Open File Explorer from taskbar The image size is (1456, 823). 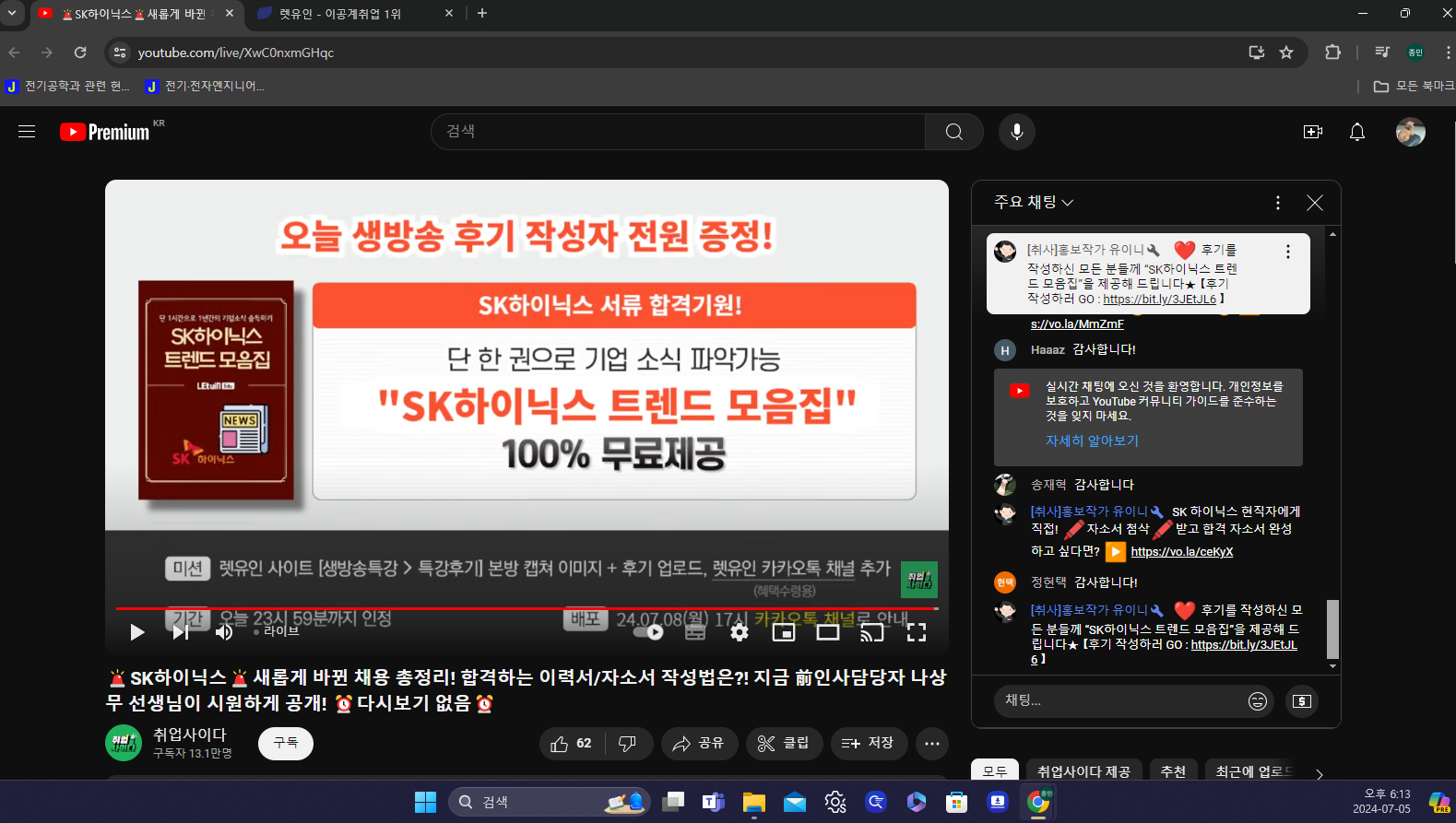click(754, 802)
